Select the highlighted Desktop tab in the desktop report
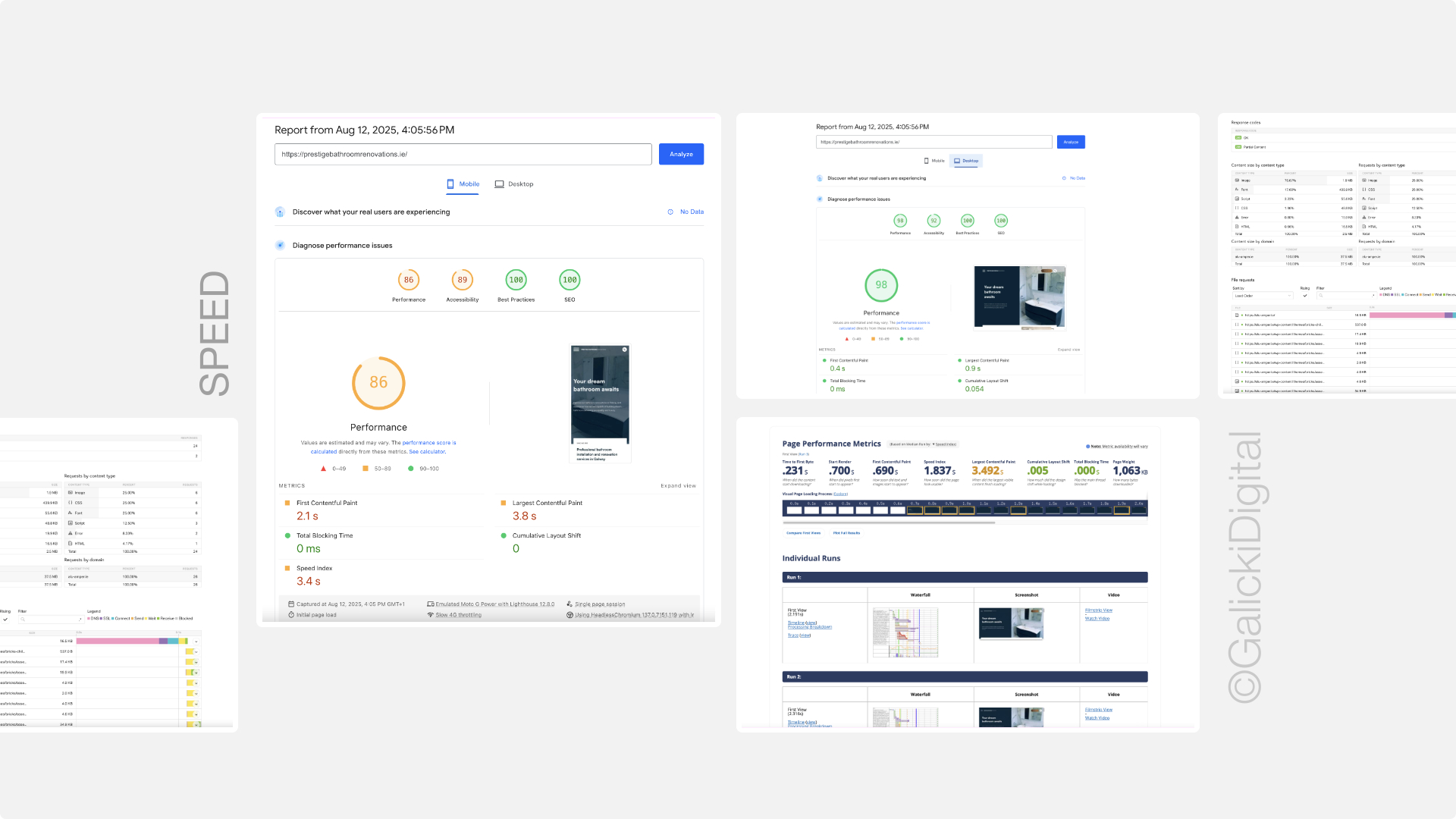This screenshot has width=1456, height=819. point(966,161)
